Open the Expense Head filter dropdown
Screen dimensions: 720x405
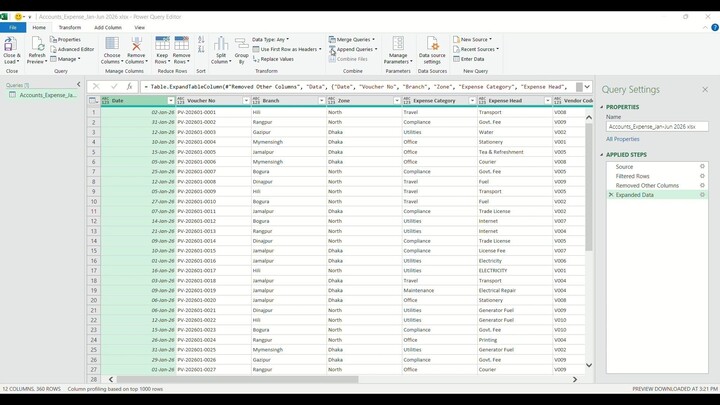click(547, 101)
